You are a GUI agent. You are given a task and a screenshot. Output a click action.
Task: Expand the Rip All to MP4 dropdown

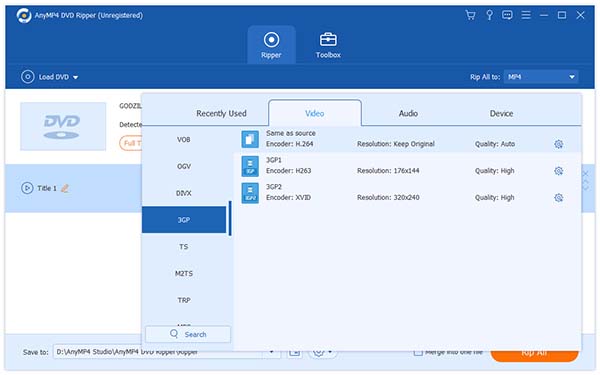541,77
